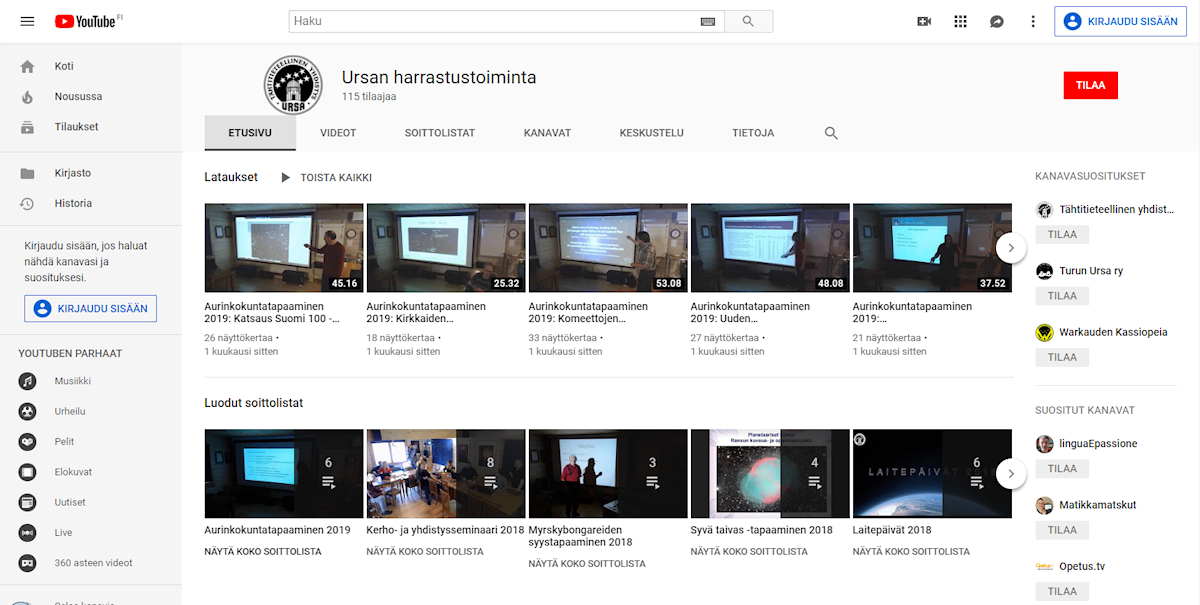Screen dimensions: 1200x605
Task: Open the hamburger guide menu
Action: pos(27,21)
